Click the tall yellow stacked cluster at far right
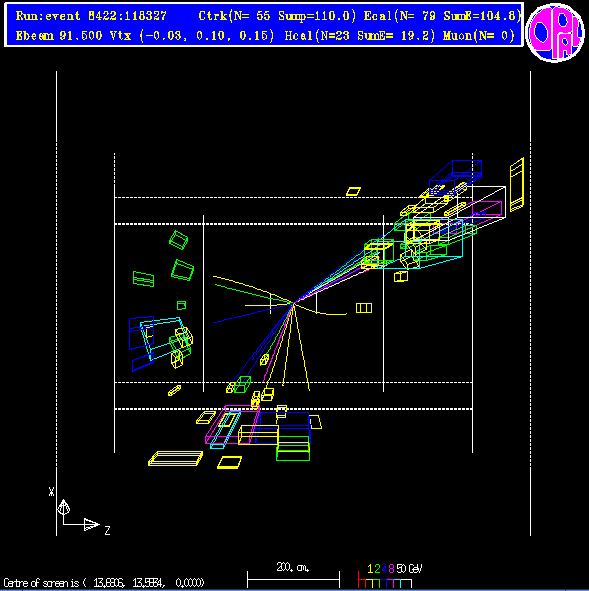589x591 pixels. [517, 185]
